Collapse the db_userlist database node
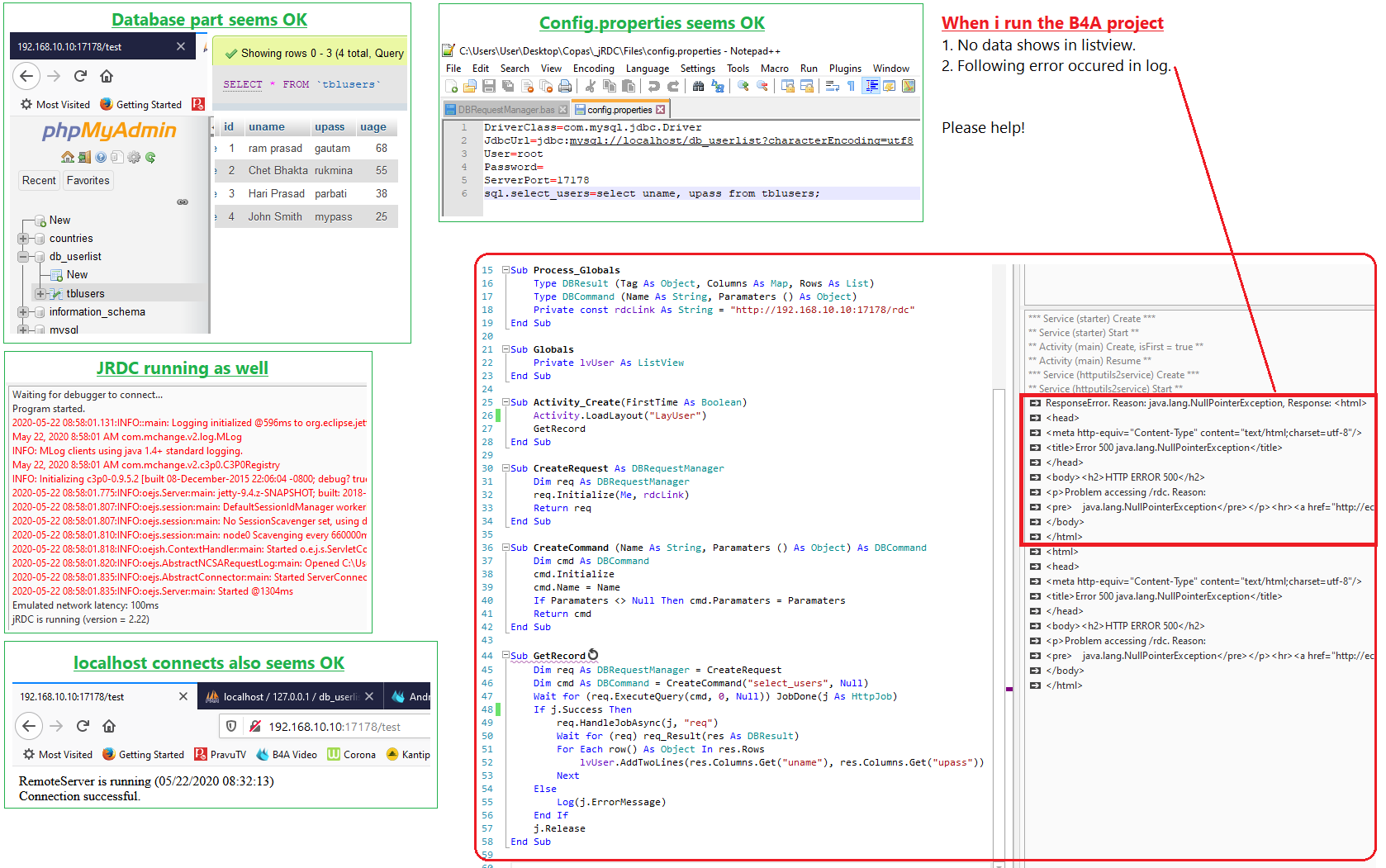 pyautogui.click(x=23, y=257)
